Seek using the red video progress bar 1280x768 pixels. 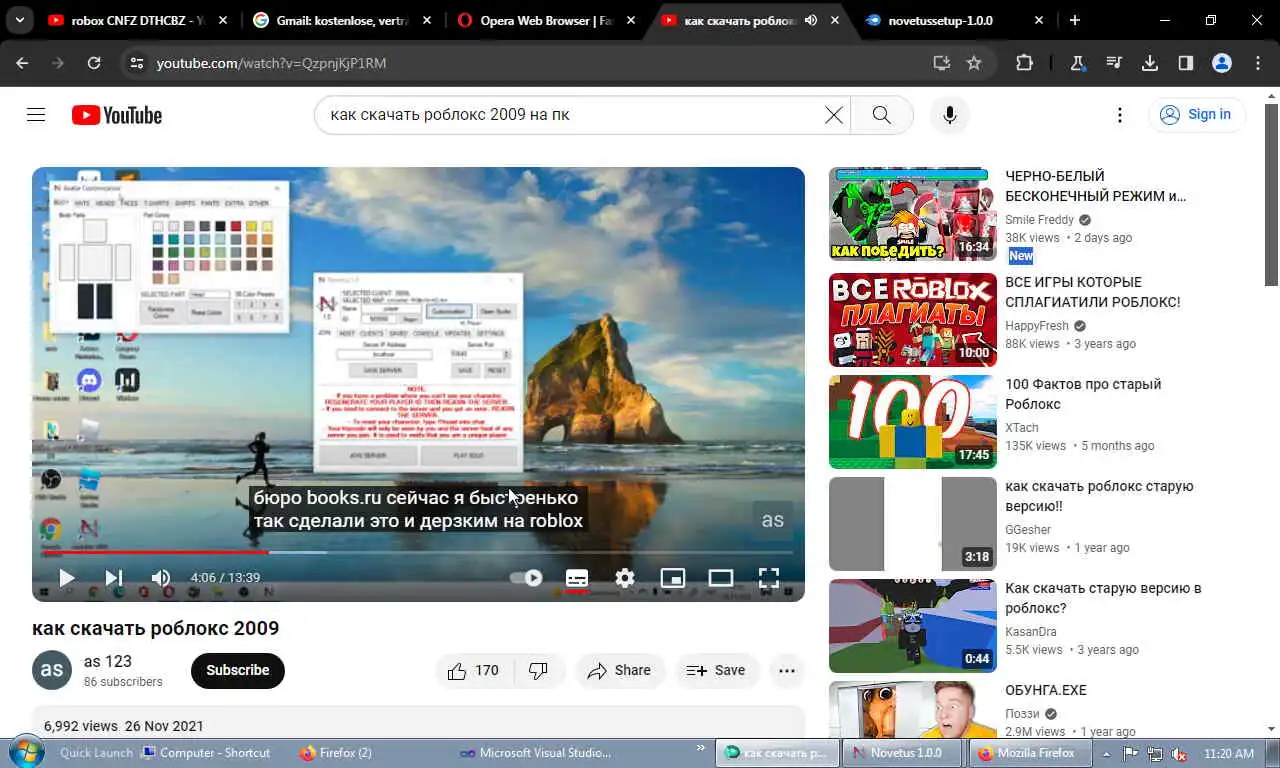tap(418, 552)
